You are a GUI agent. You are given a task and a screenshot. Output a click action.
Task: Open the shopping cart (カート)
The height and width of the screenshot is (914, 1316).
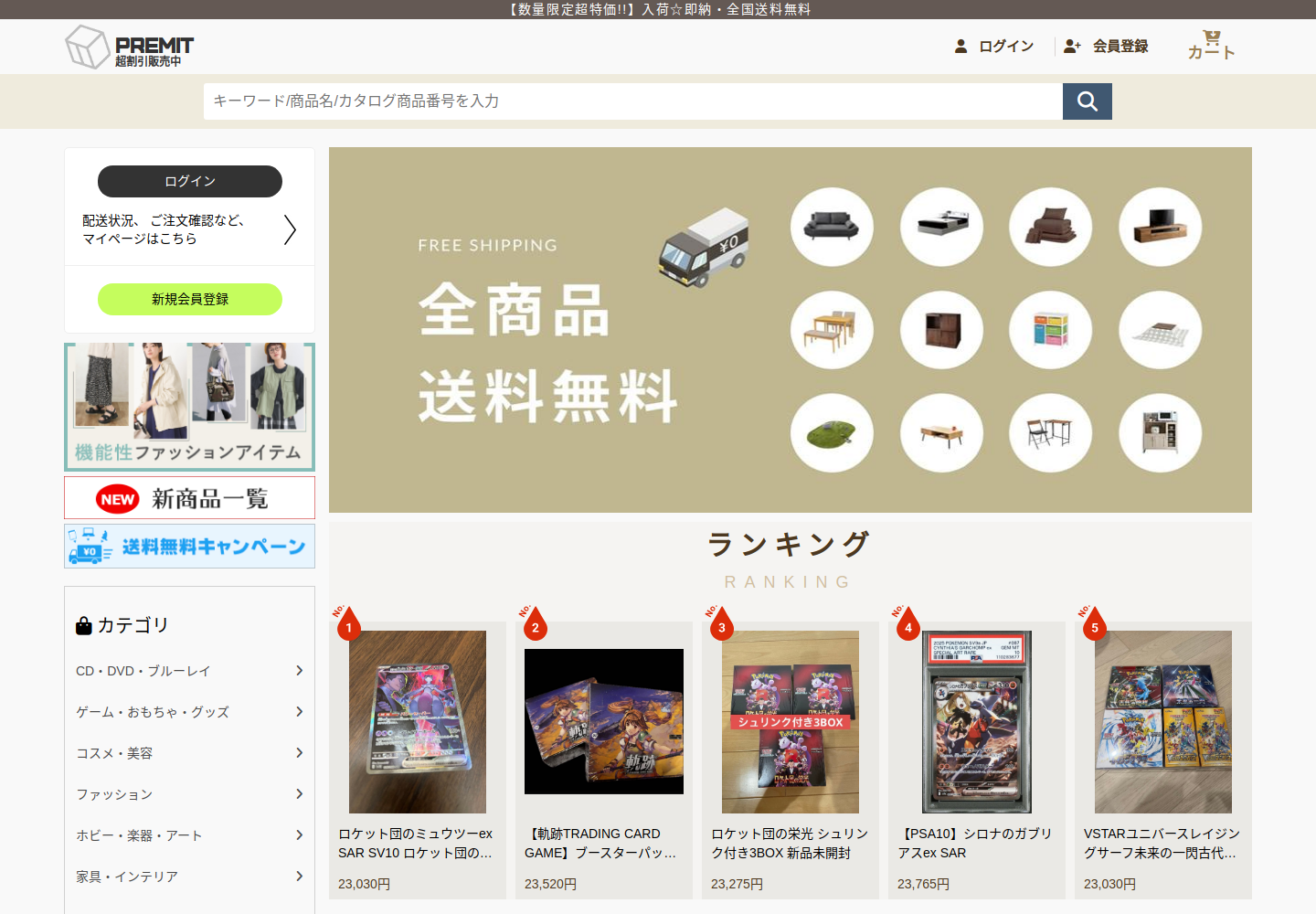pyautogui.click(x=1211, y=45)
